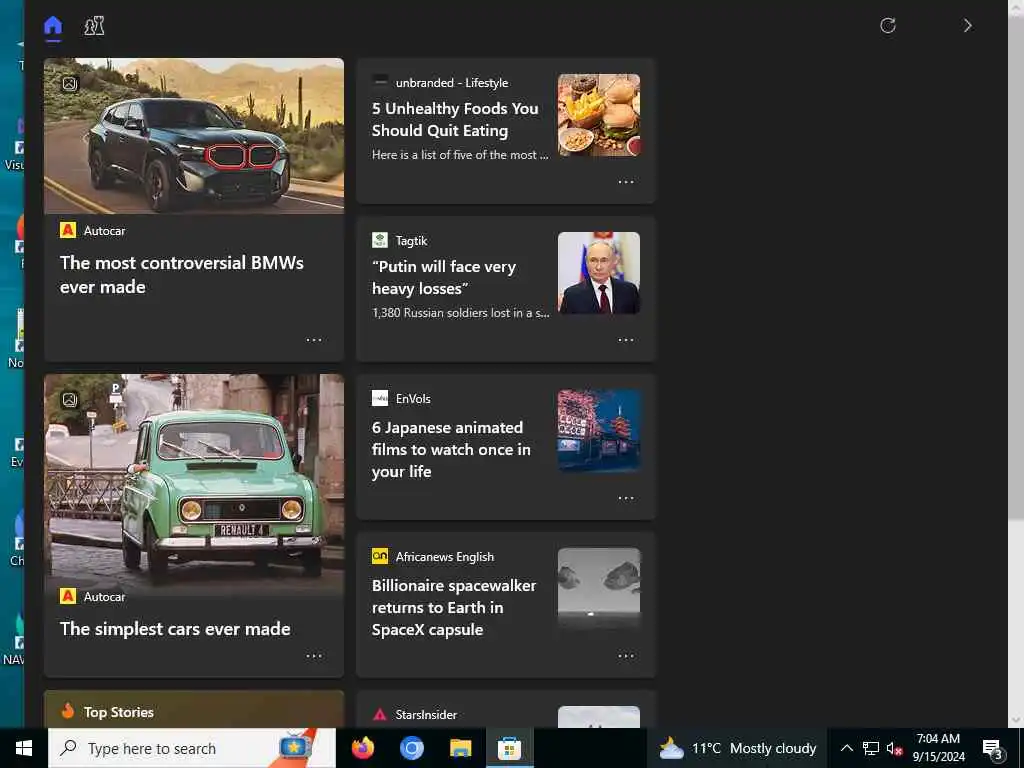The width and height of the screenshot is (1024, 768).
Task: Click the Tagtik source logo
Action: 379,240
